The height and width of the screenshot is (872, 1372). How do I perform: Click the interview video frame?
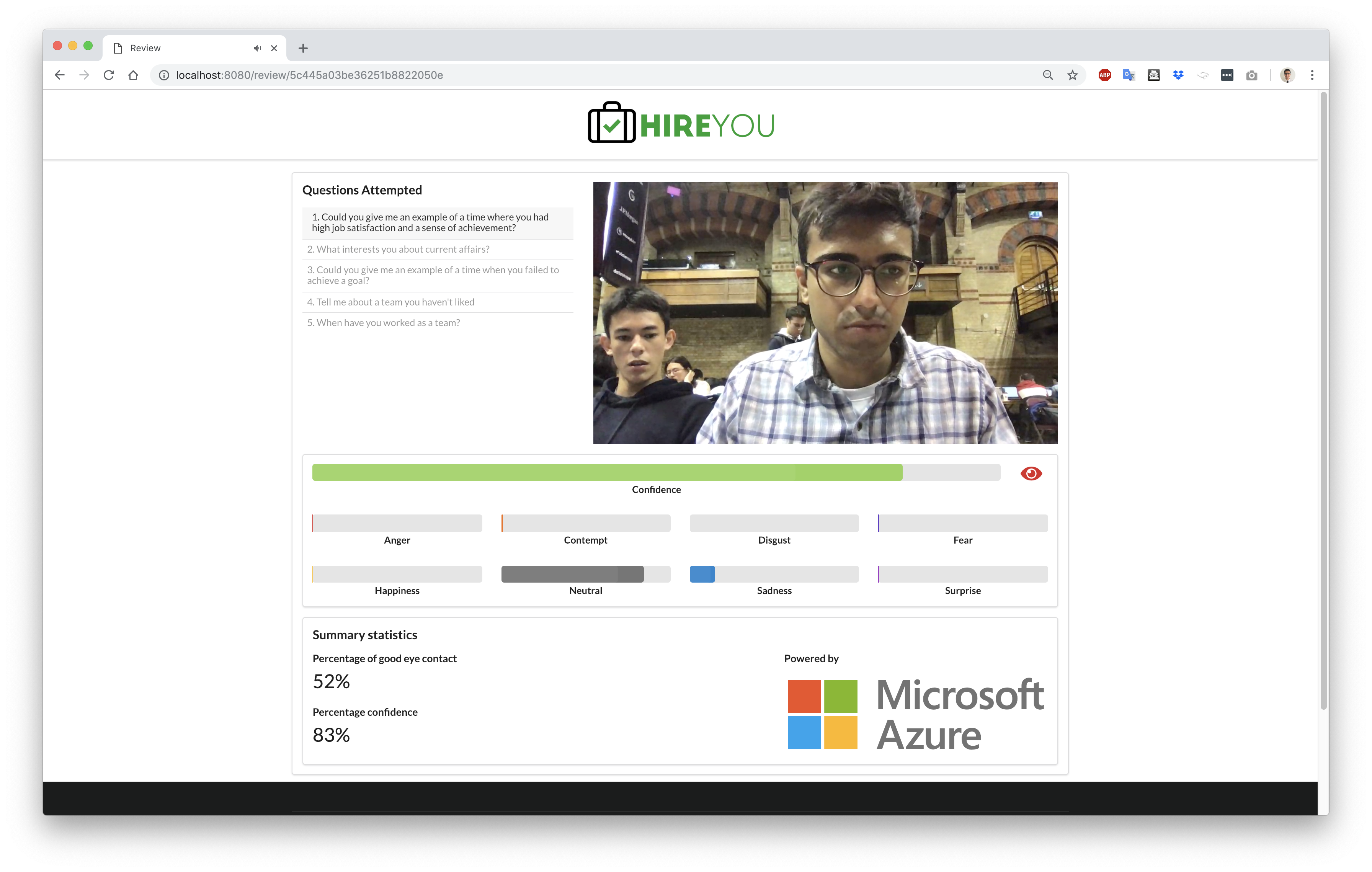(825, 313)
